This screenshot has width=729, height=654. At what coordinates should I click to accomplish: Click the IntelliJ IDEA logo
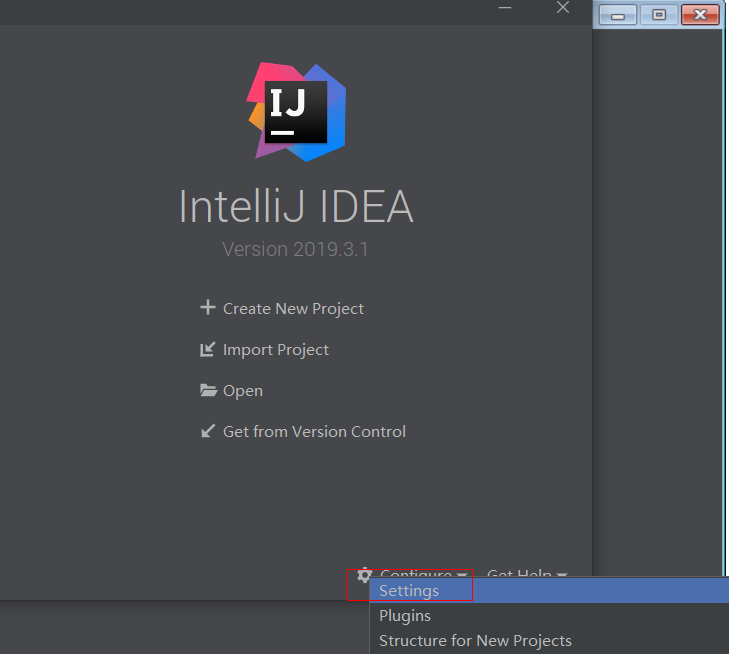click(297, 111)
